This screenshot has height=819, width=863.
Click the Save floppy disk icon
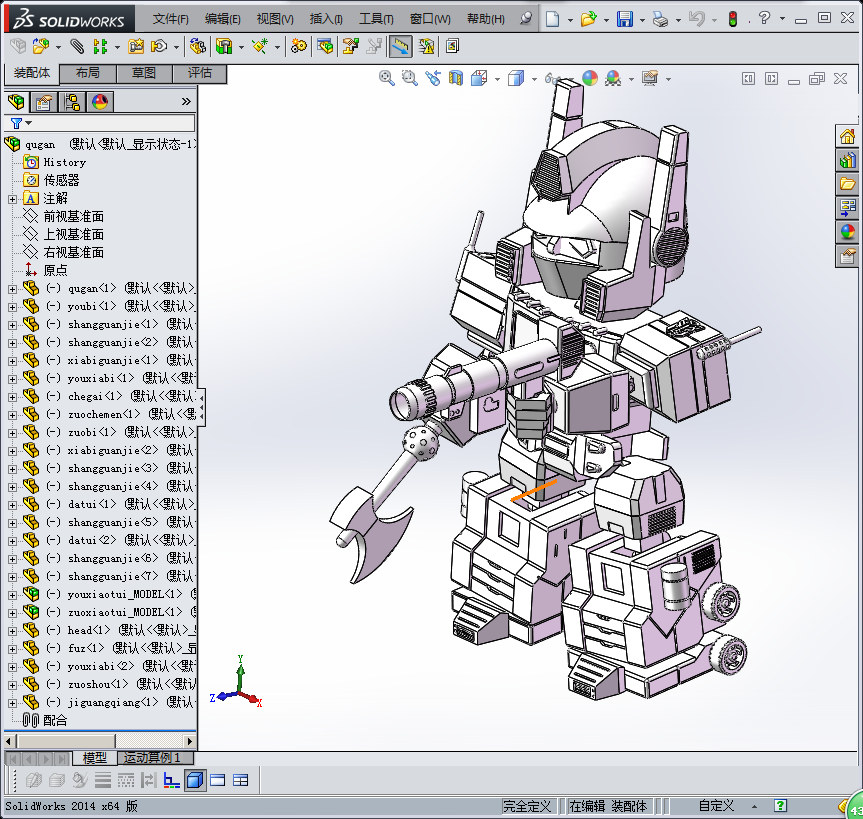click(625, 19)
